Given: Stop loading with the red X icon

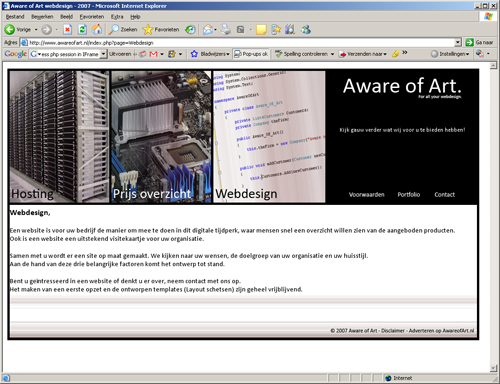Looking at the screenshot, I should pyautogui.click(x=67, y=30).
